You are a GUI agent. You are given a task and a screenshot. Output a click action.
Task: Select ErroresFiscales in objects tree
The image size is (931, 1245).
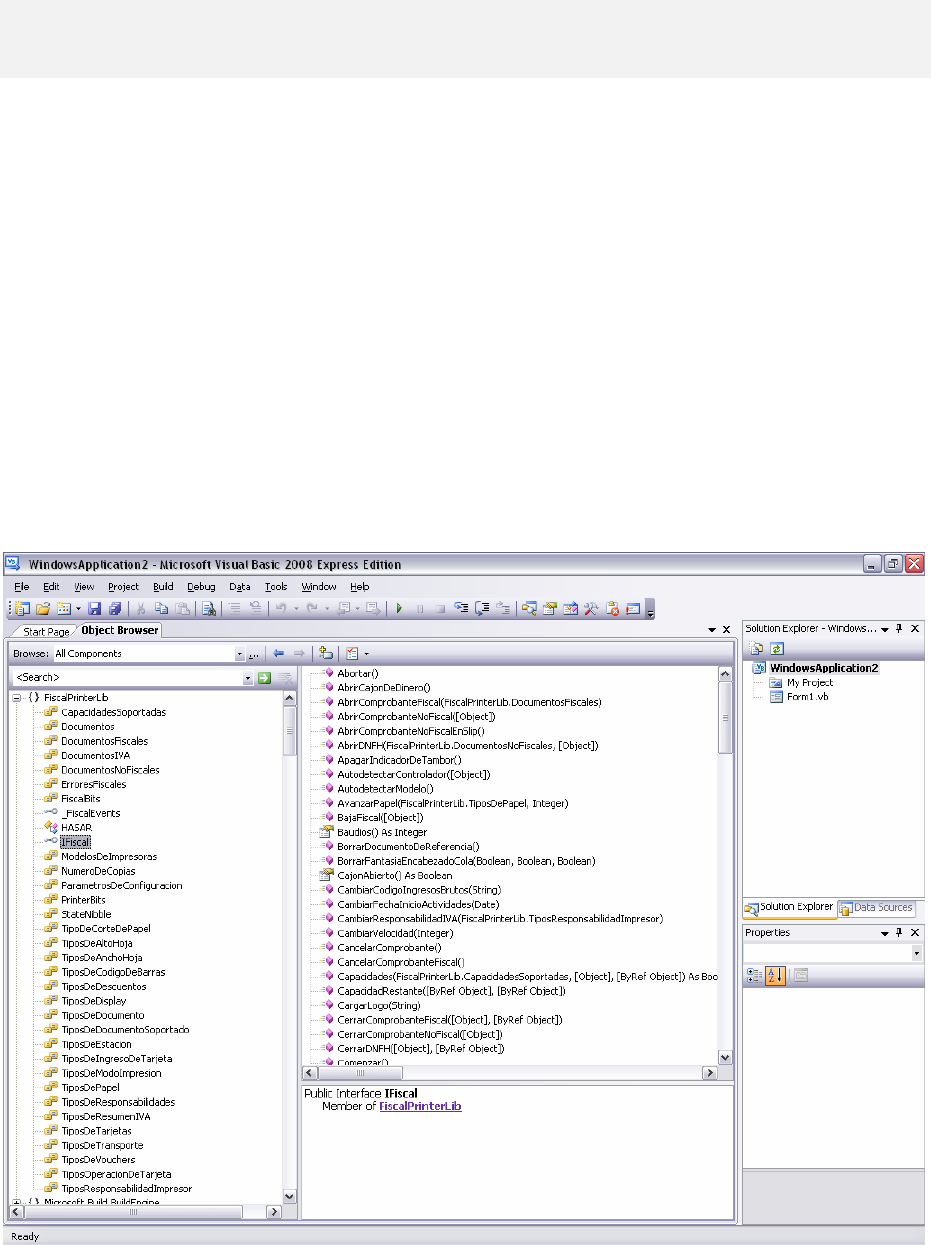pos(94,784)
